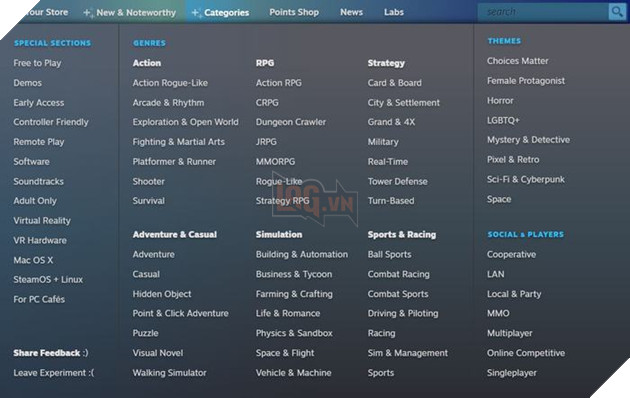Open JRPG genre

pyautogui.click(x=266, y=142)
